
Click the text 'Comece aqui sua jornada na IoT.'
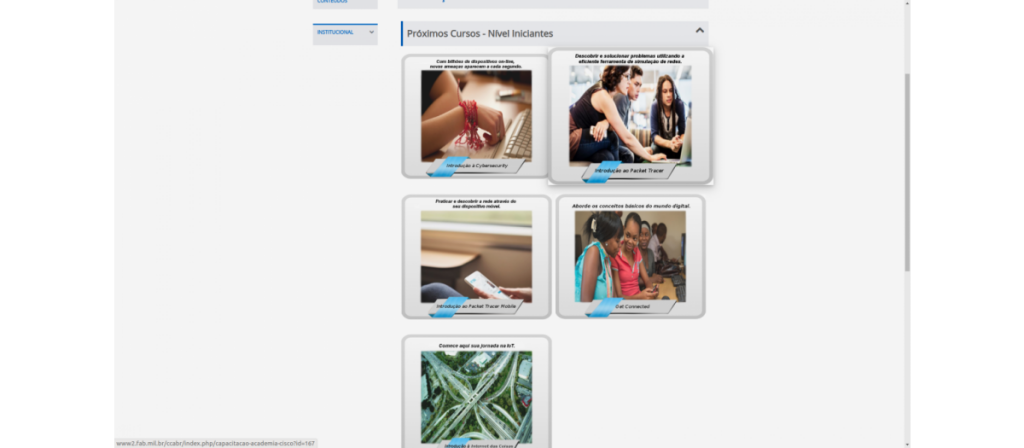pos(477,346)
